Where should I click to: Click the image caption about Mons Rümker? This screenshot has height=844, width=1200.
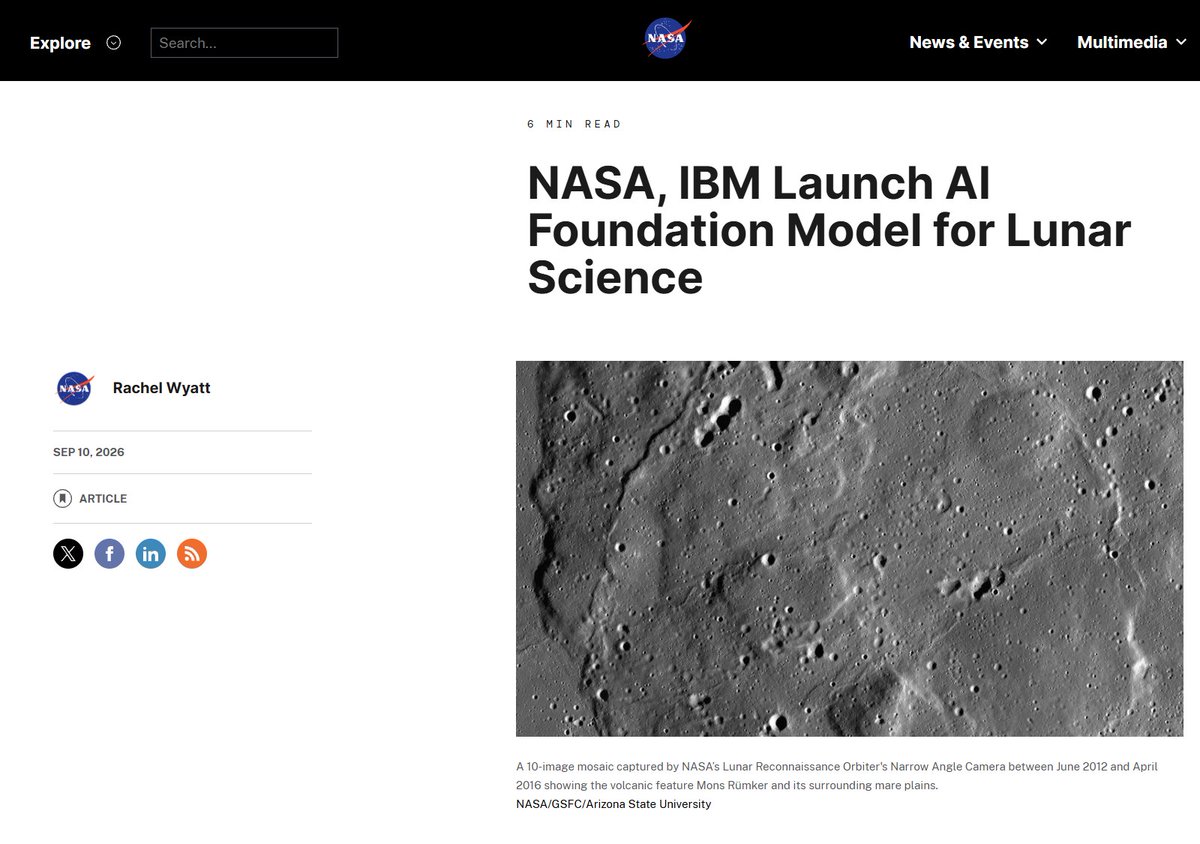coord(837,776)
